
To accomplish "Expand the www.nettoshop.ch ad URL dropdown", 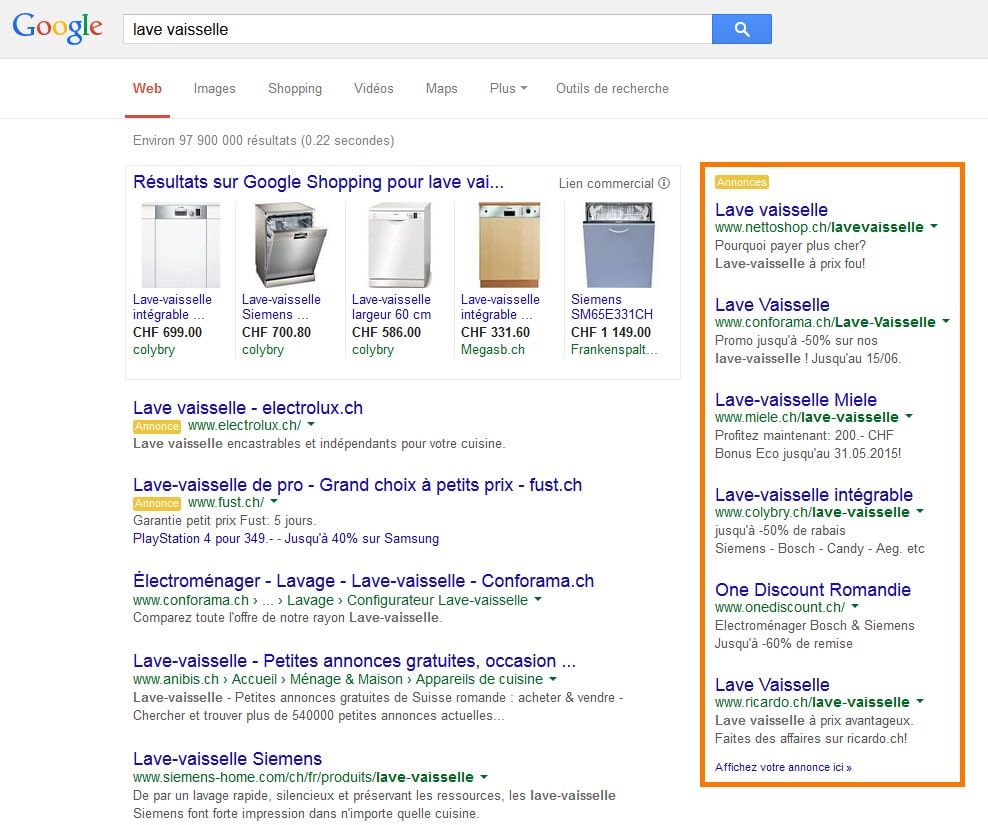I will point(934,226).
